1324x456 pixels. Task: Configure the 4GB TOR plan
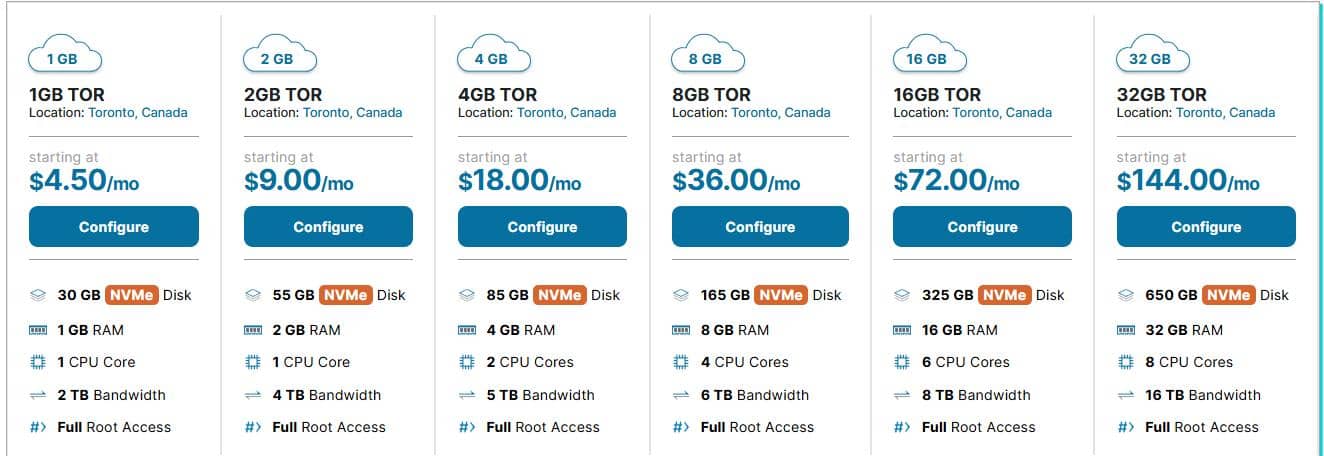pyautogui.click(x=542, y=227)
